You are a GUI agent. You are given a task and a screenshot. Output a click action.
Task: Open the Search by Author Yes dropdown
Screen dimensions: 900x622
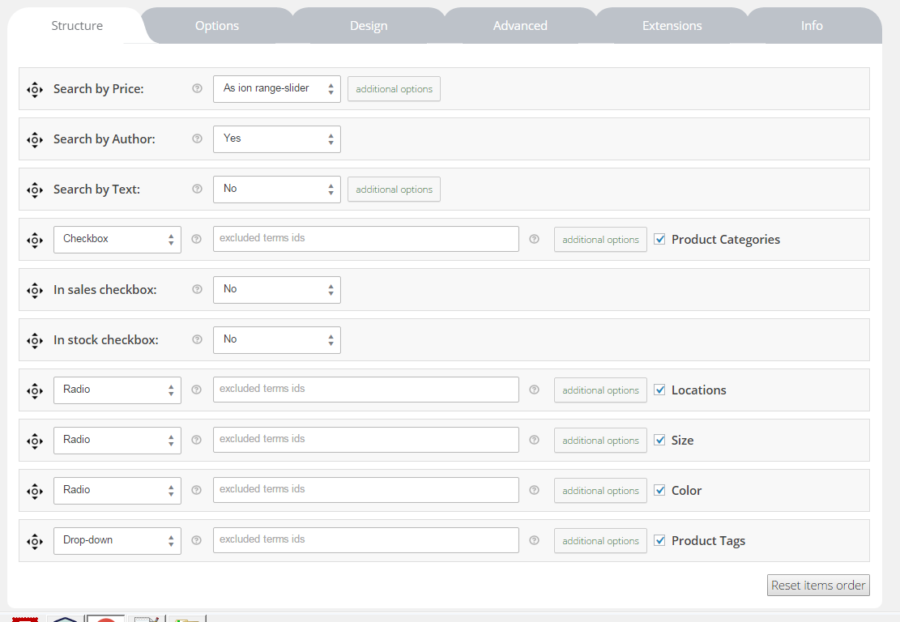coord(277,138)
